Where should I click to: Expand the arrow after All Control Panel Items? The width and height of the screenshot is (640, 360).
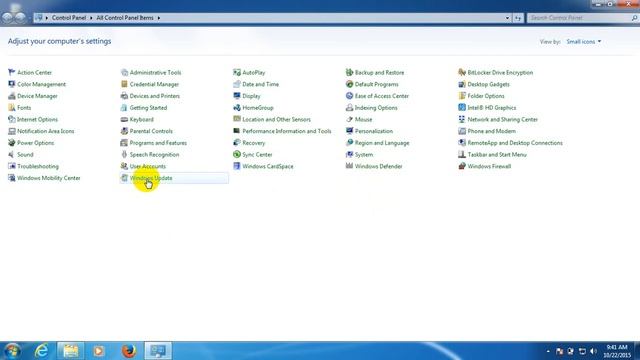click(x=159, y=18)
